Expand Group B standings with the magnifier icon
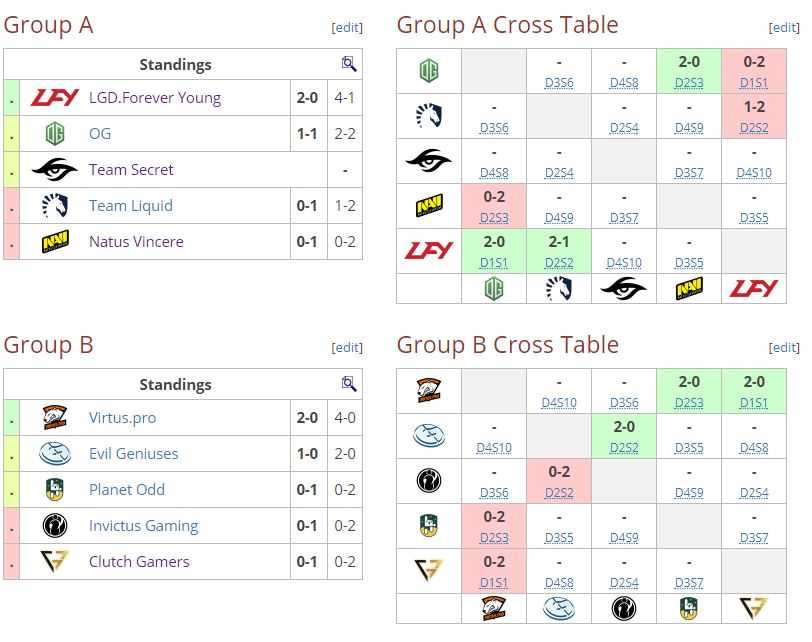 coord(349,384)
